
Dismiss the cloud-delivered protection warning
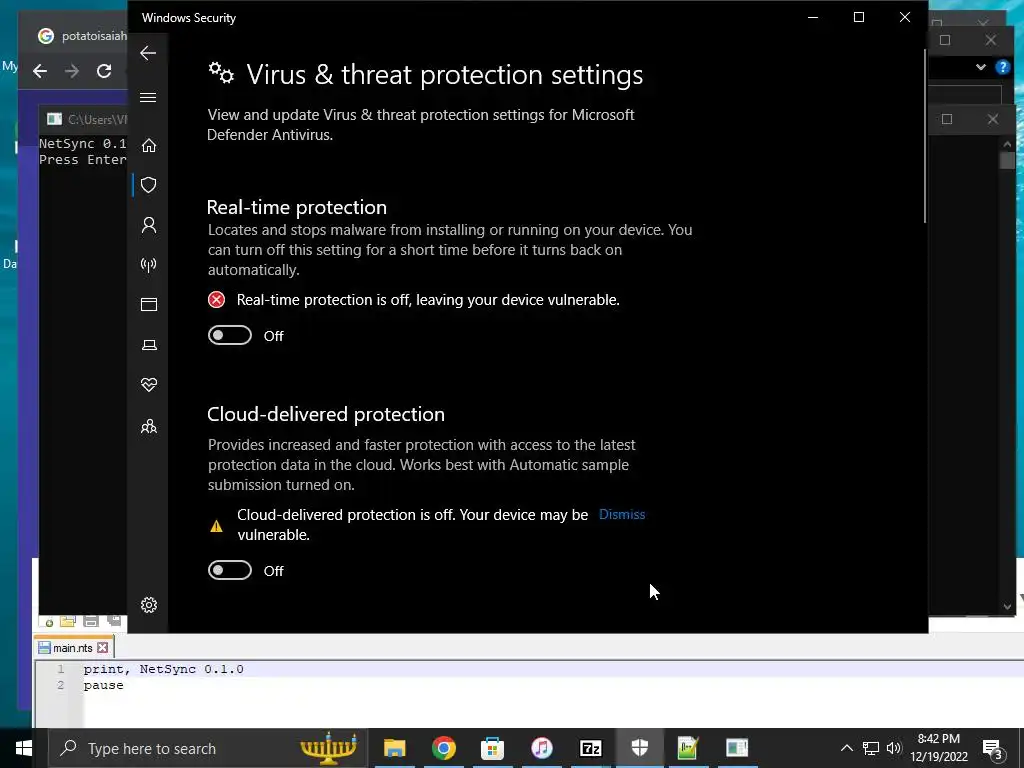pyautogui.click(x=622, y=515)
